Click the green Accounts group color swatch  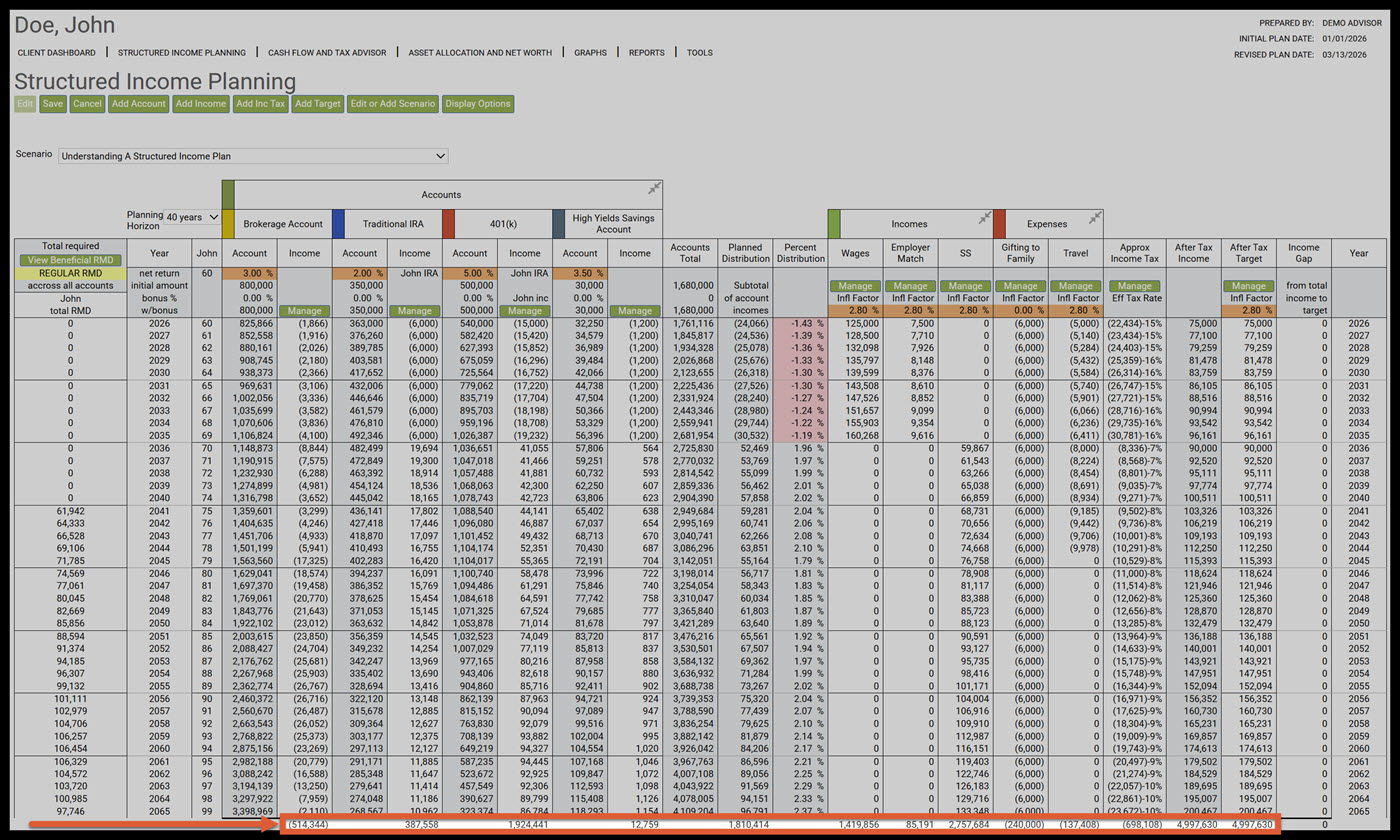point(228,195)
